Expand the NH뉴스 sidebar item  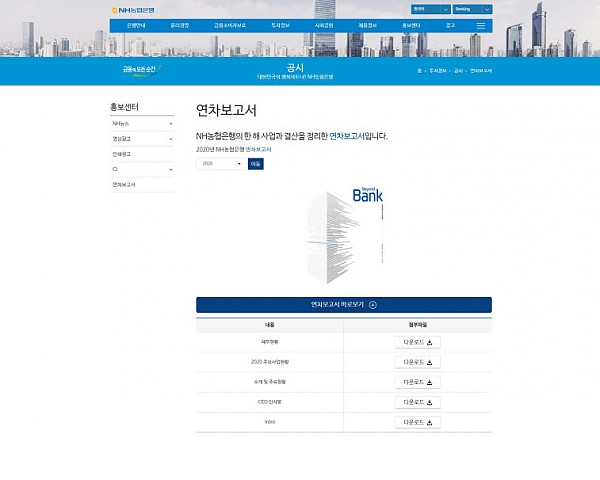pos(142,124)
